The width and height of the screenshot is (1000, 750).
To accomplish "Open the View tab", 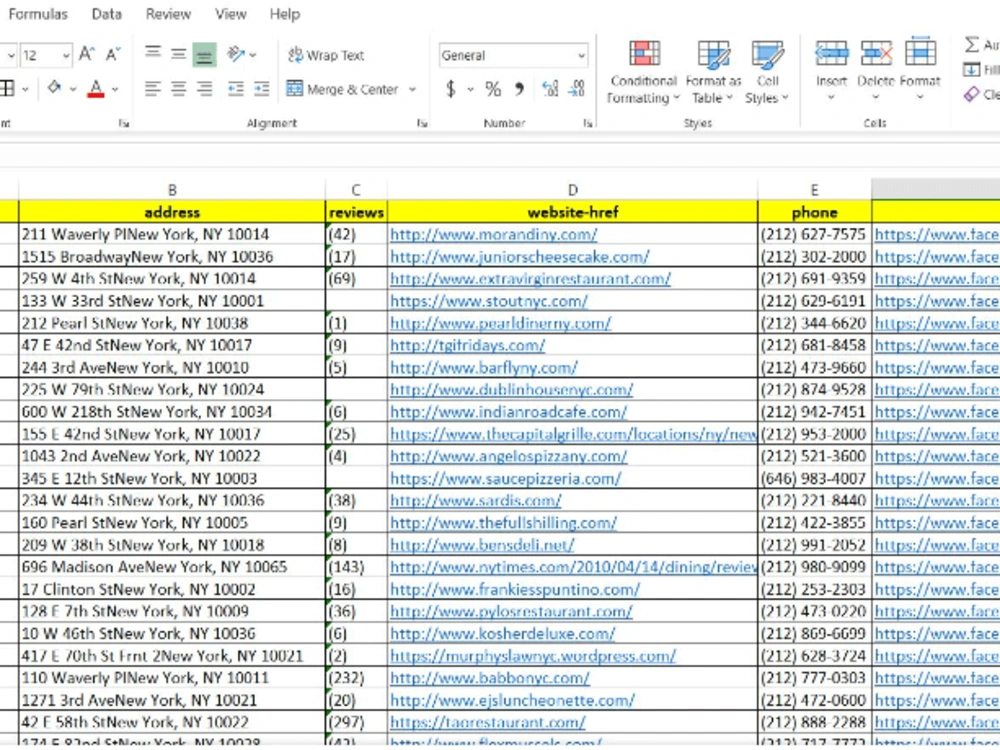I will [230, 14].
